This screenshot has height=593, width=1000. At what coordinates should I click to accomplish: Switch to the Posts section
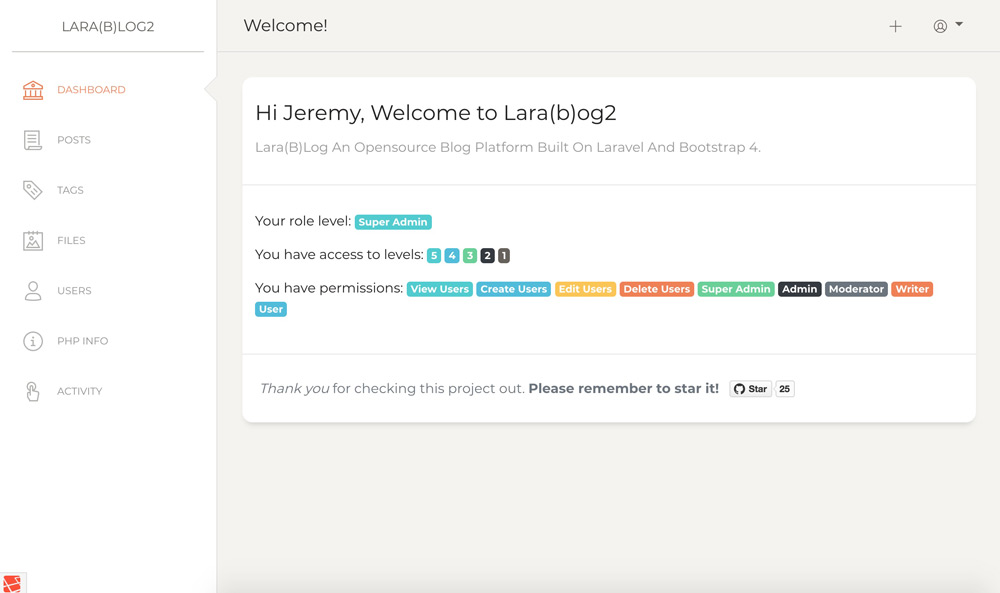tap(75, 139)
